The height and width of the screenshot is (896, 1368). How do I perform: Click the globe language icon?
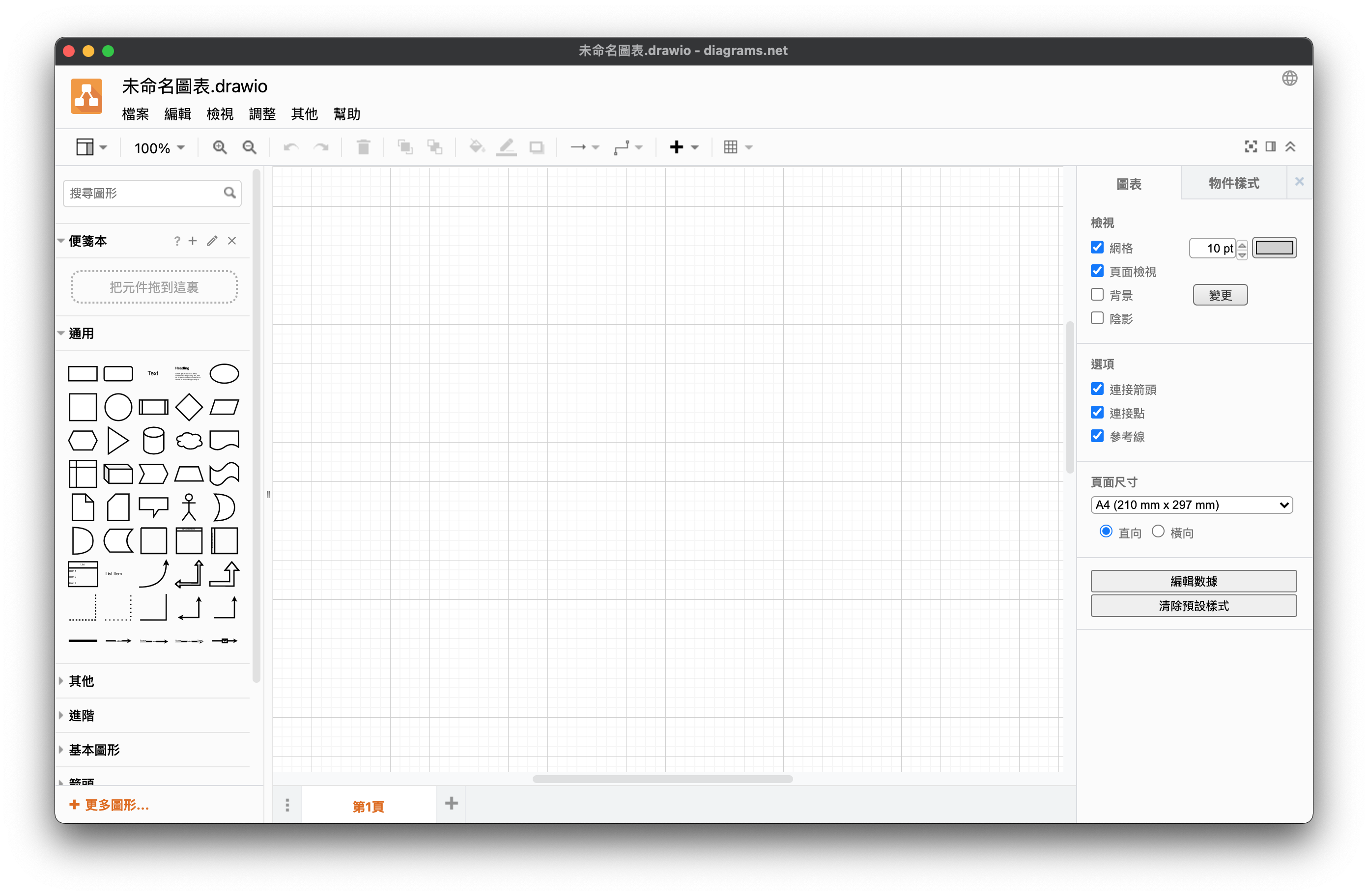coord(1289,78)
